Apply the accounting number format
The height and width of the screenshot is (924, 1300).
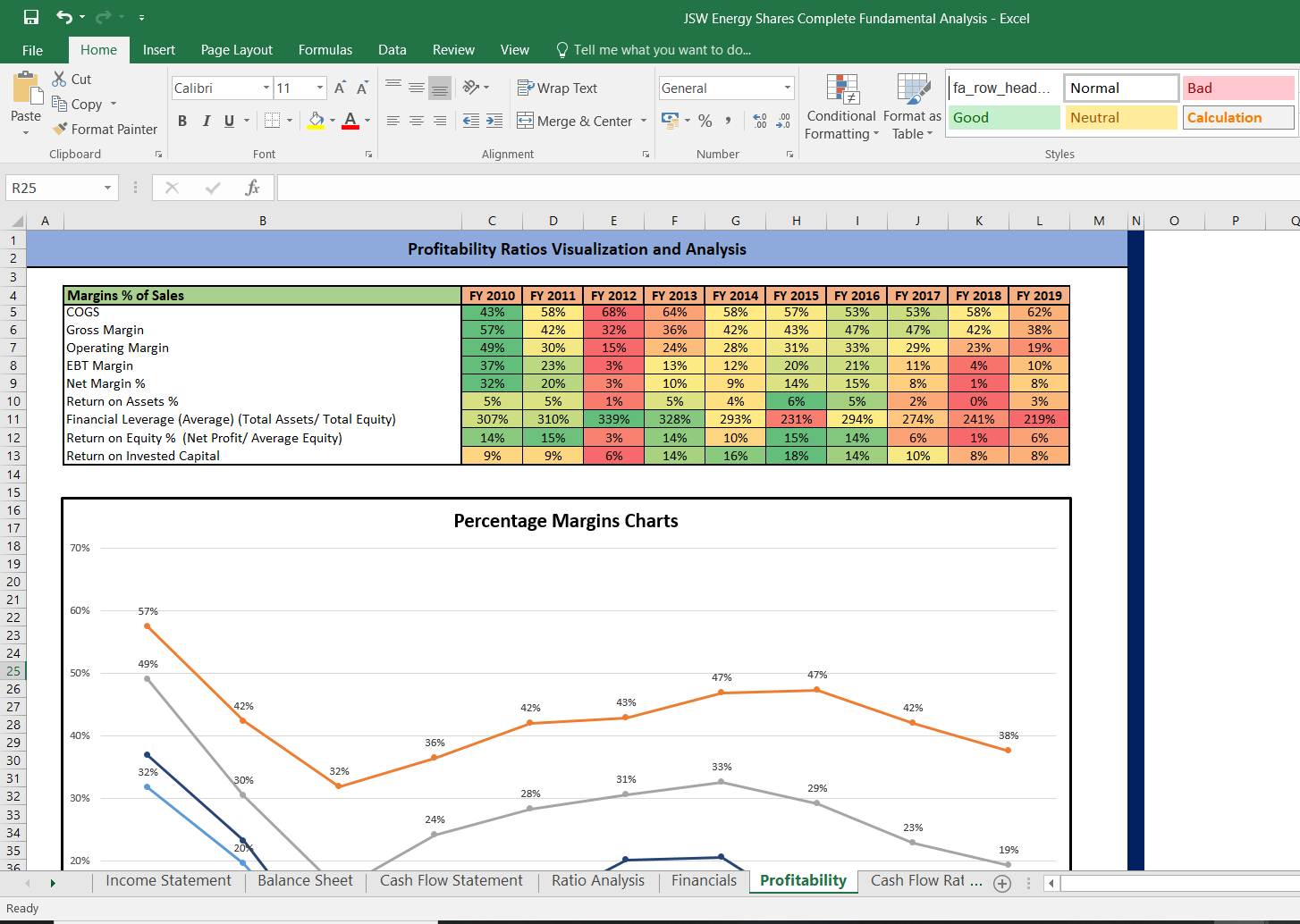[x=671, y=120]
